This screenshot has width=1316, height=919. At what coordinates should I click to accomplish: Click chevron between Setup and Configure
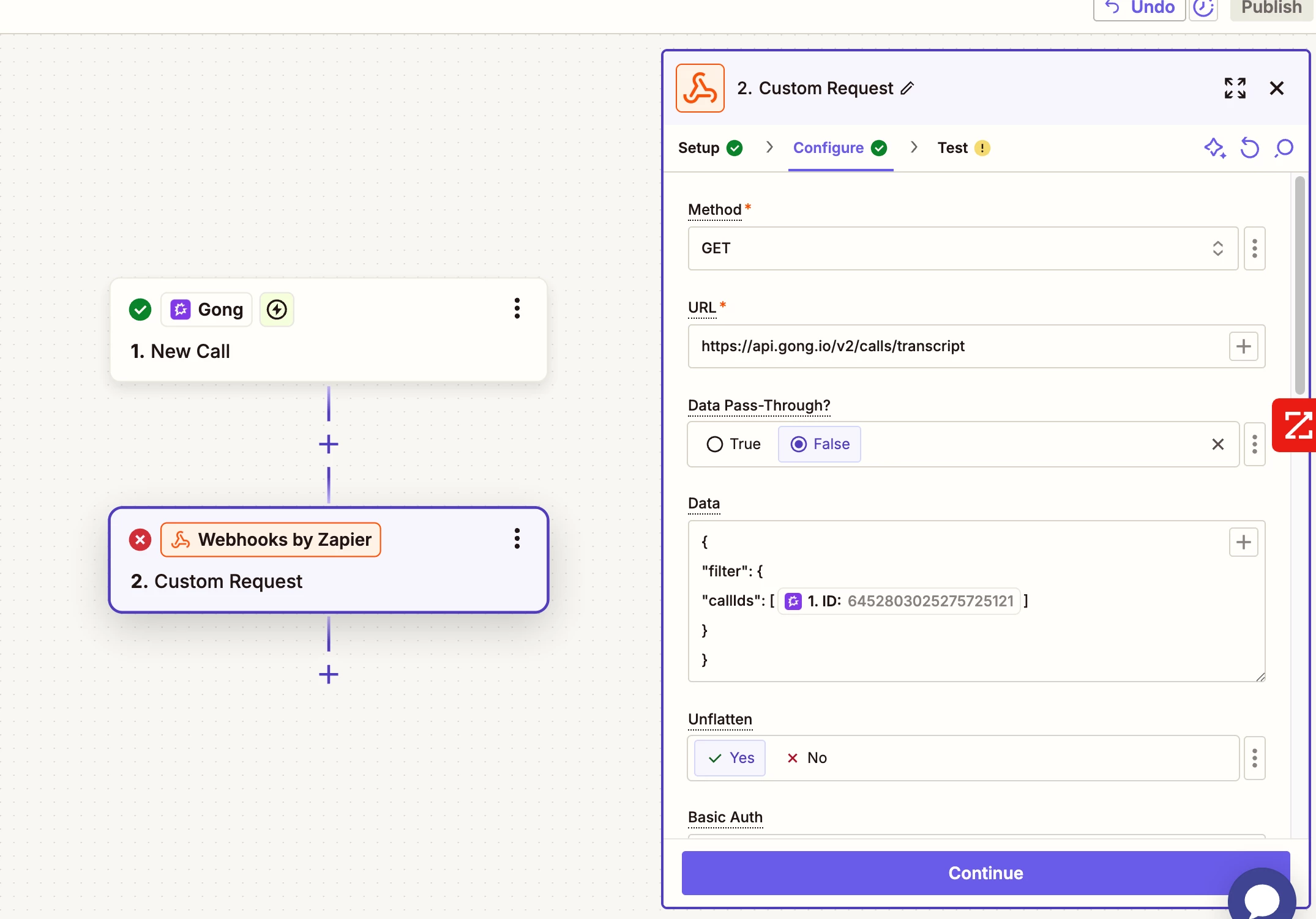769,147
